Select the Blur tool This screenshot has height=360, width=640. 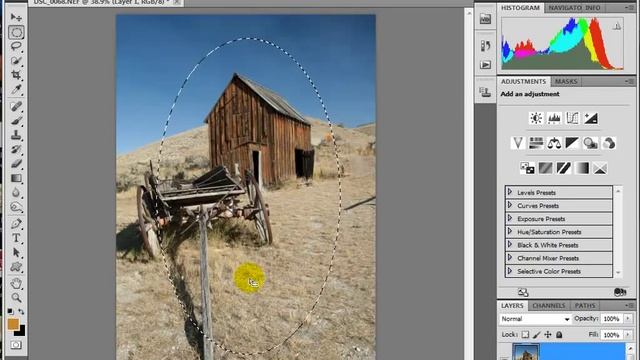point(16,193)
